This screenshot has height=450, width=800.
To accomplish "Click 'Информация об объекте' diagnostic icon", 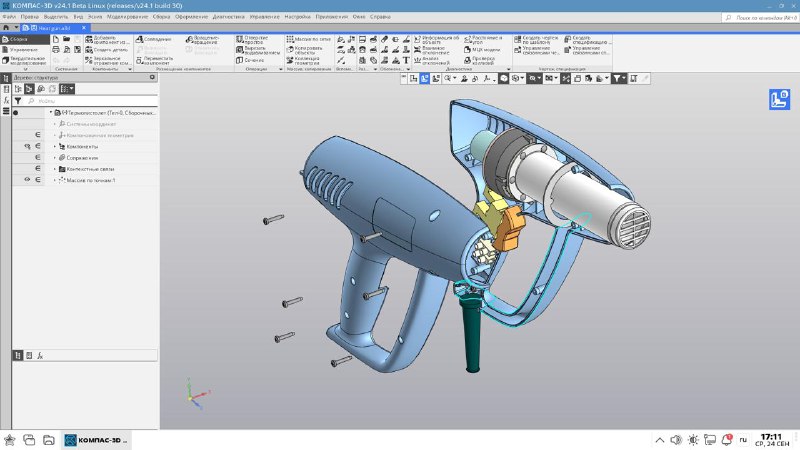I will [x=419, y=39].
